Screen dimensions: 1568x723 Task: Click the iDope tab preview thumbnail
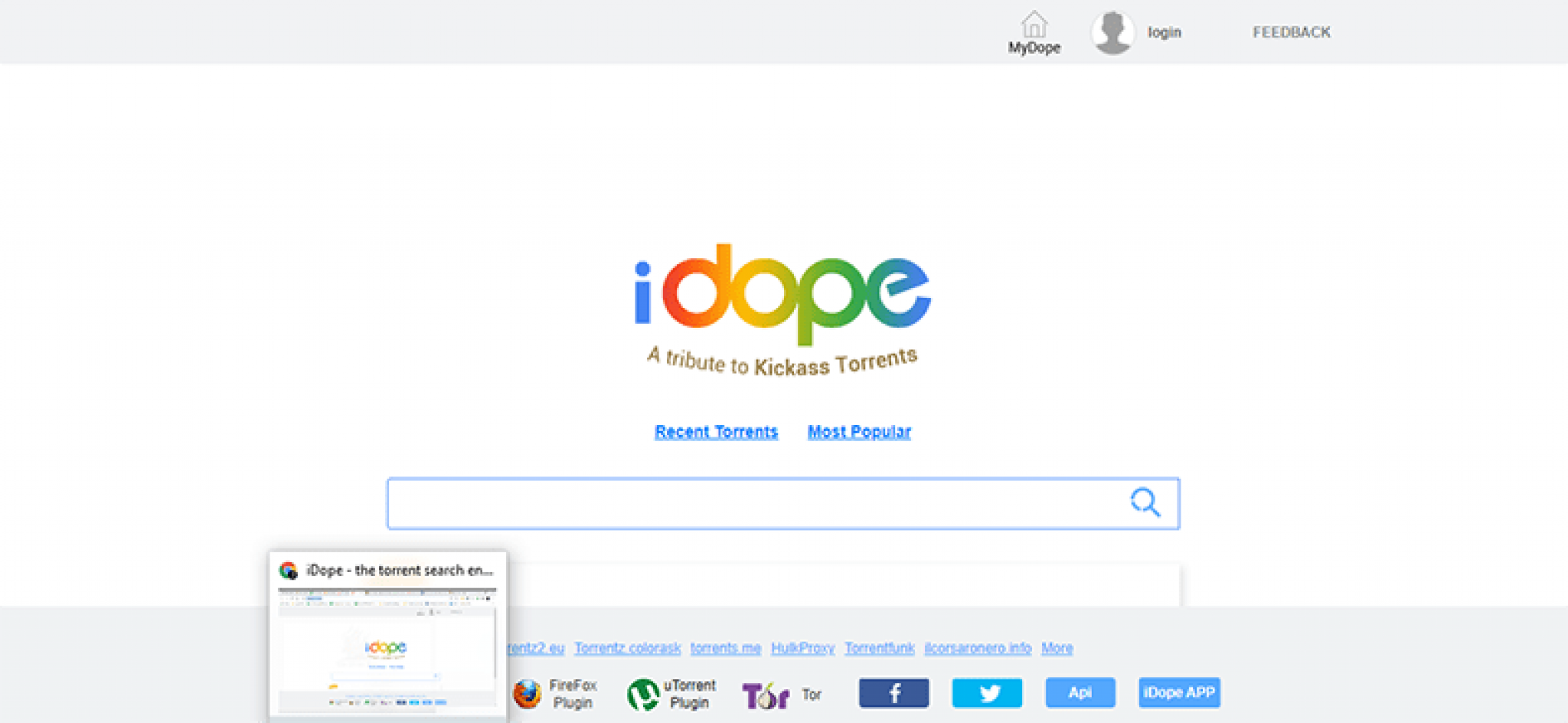387,649
